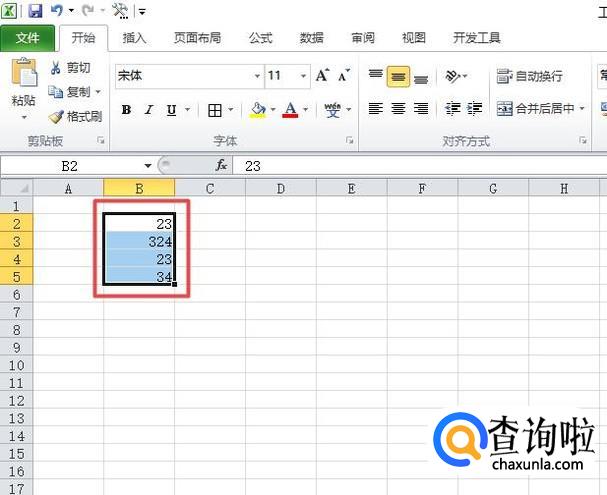Toggle italic formatting I button
Image resolution: width=607 pixels, height=495 pixels.
tap(149, 110)
